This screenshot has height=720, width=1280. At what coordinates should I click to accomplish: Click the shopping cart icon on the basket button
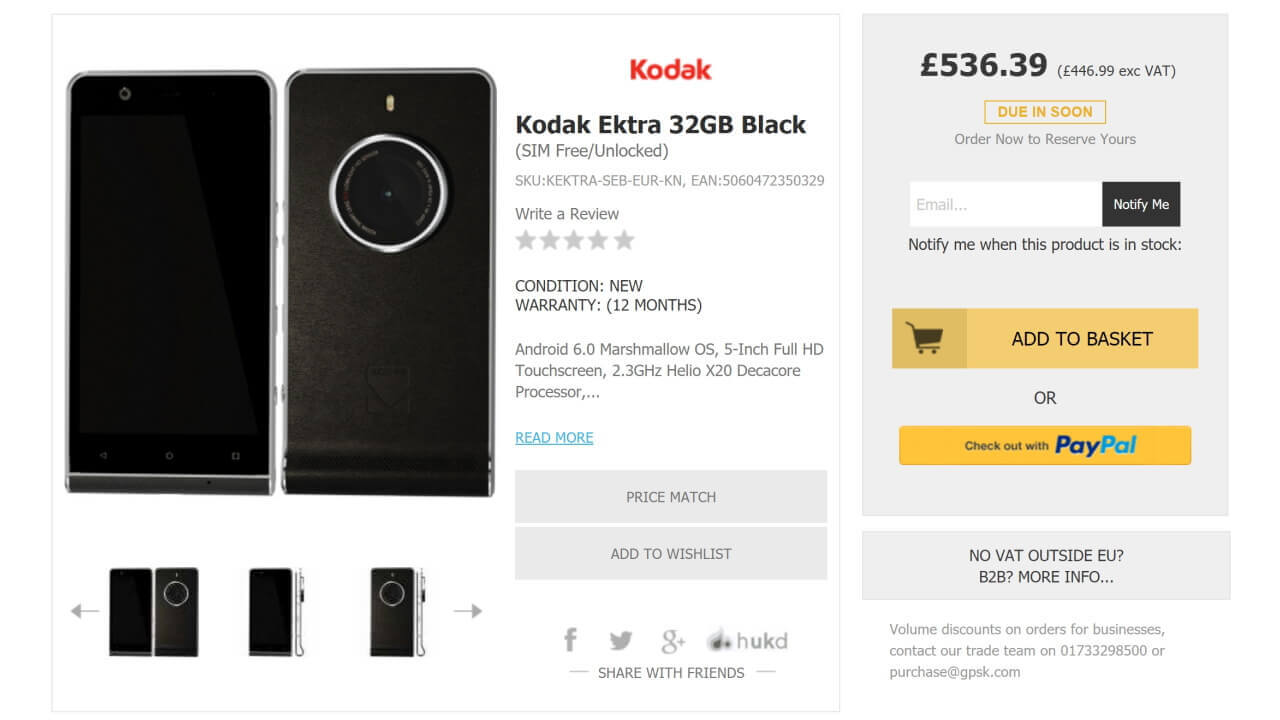(x=928, y=338)
